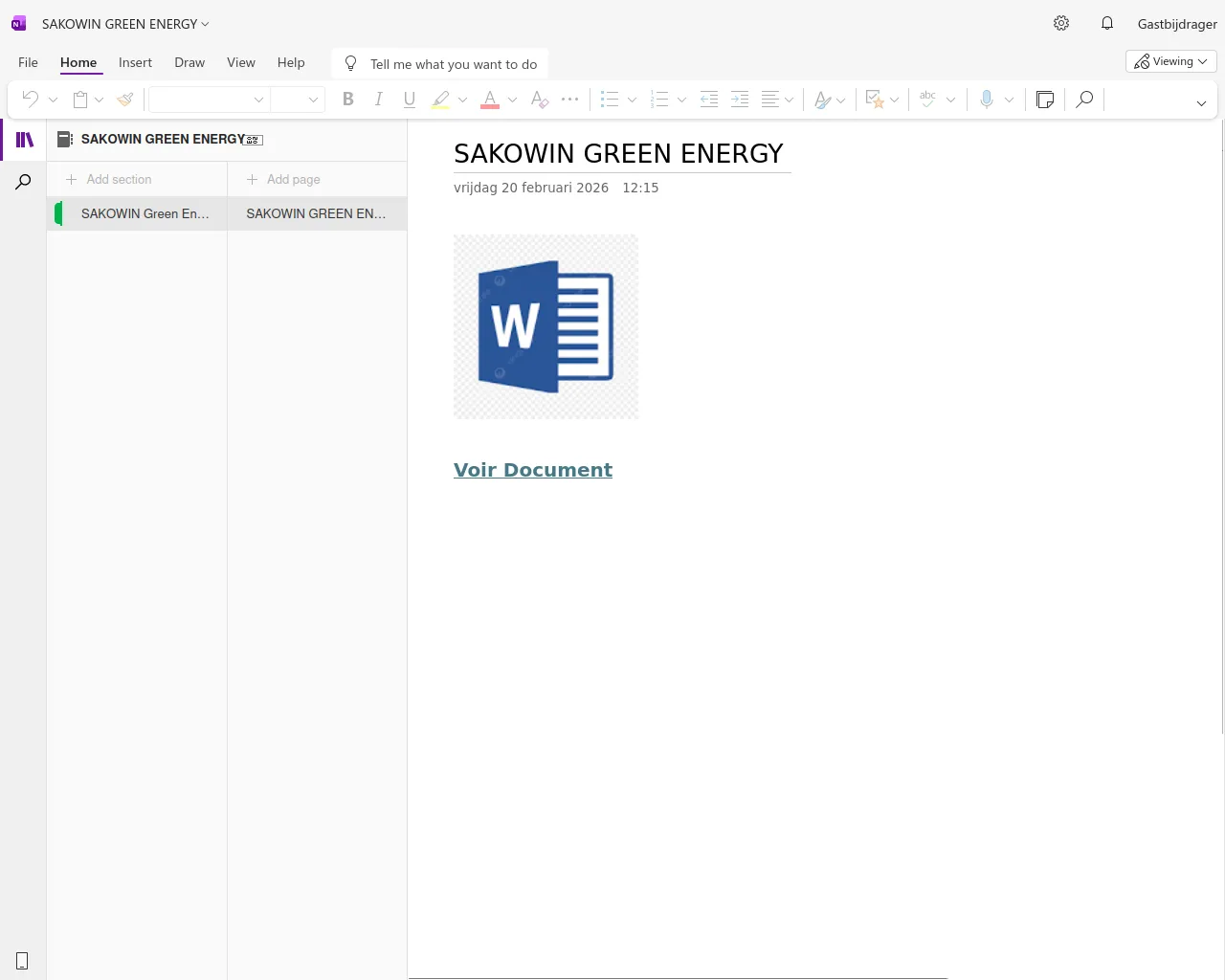
Task: Open the Feed sticky note icon
Action: pos(1045,100)
